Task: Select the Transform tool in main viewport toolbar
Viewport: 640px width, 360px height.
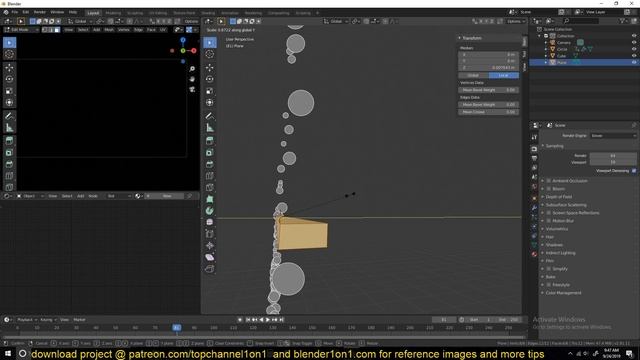Action: tap(210, 102)
